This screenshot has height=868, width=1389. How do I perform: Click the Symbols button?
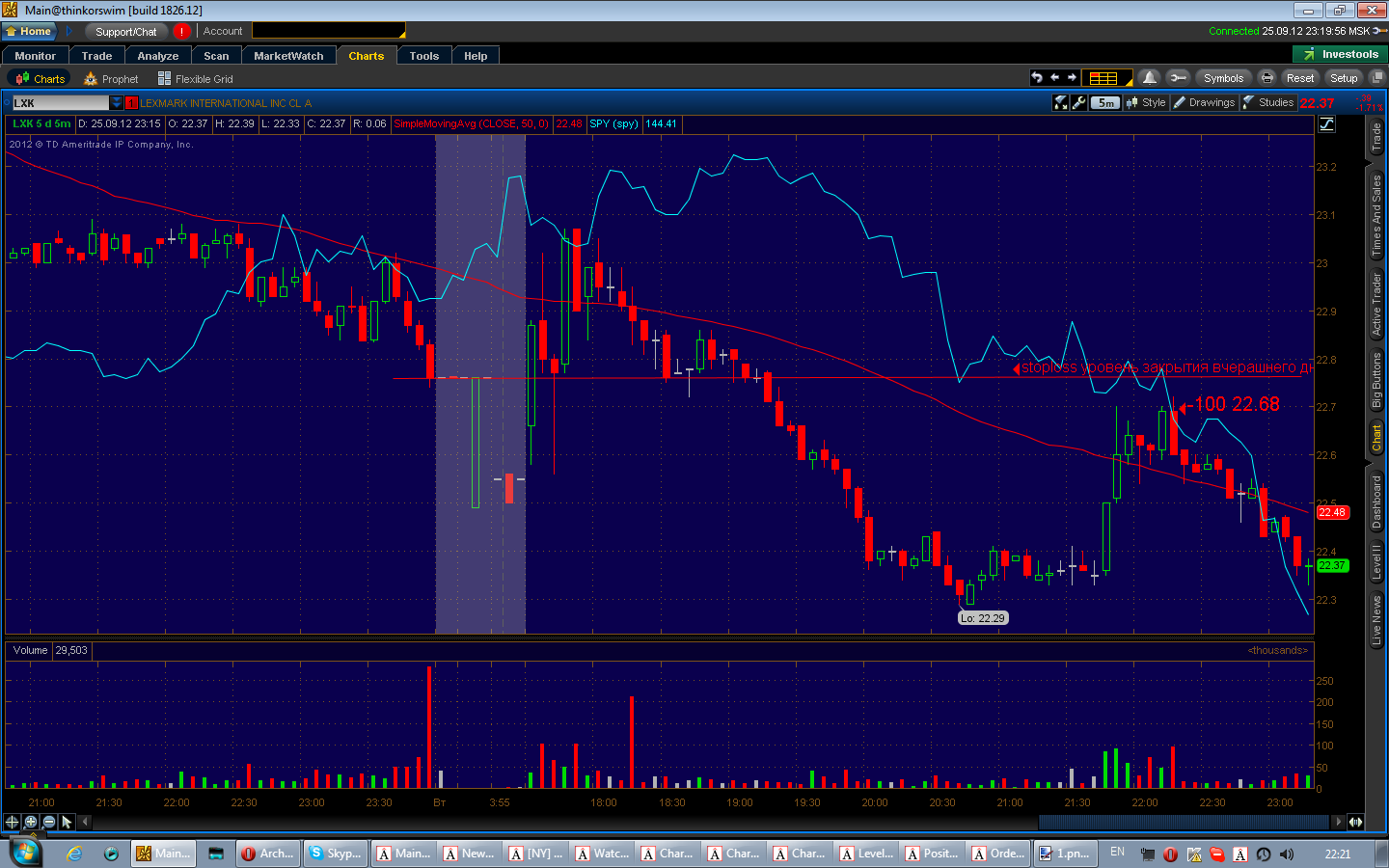(x=1223, y=78)
